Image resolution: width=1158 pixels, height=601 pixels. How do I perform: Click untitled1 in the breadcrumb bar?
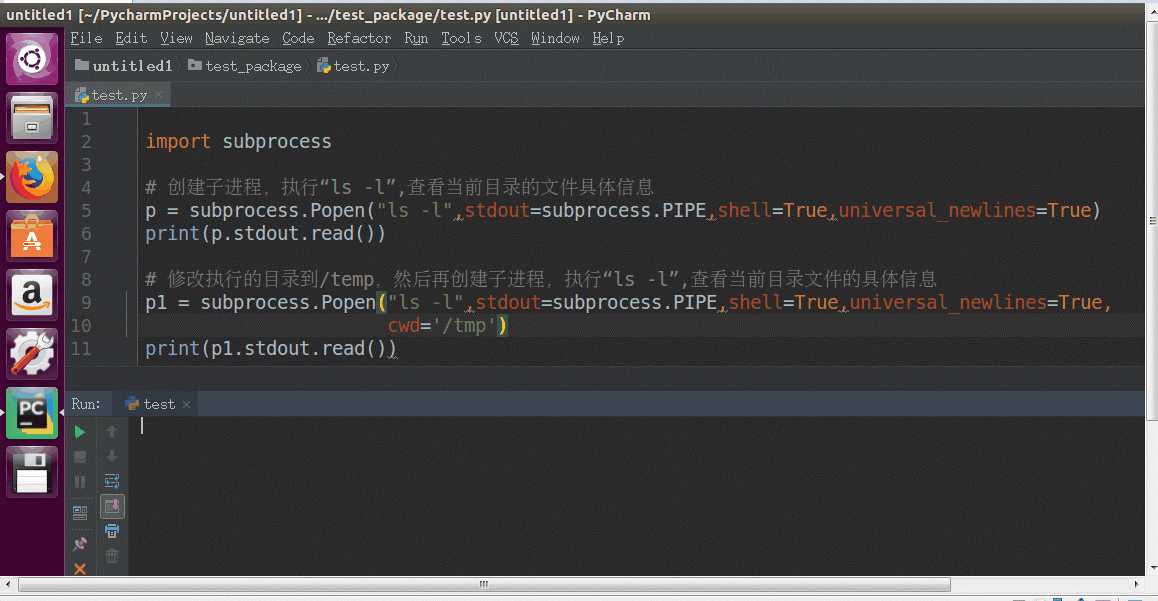(124, 66)
